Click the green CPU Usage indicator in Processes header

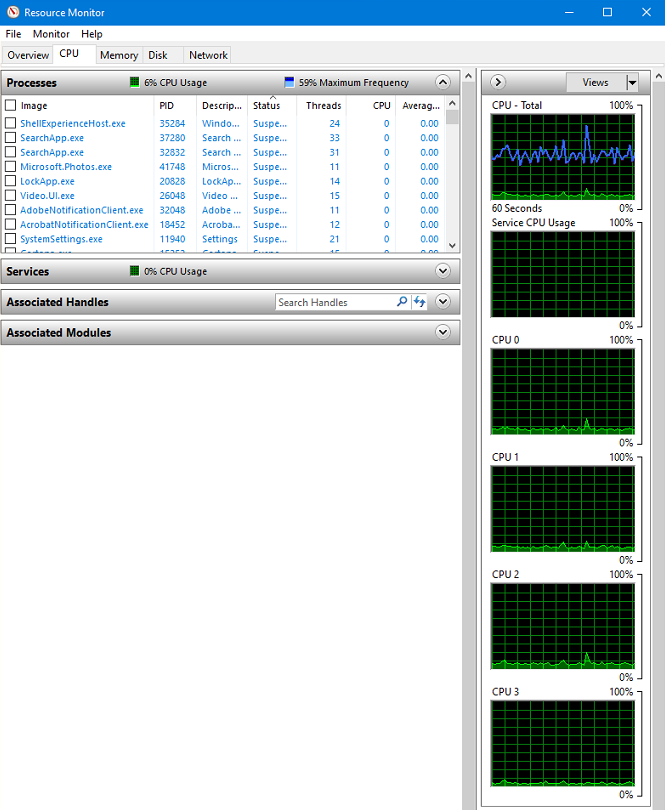[134, 82]
